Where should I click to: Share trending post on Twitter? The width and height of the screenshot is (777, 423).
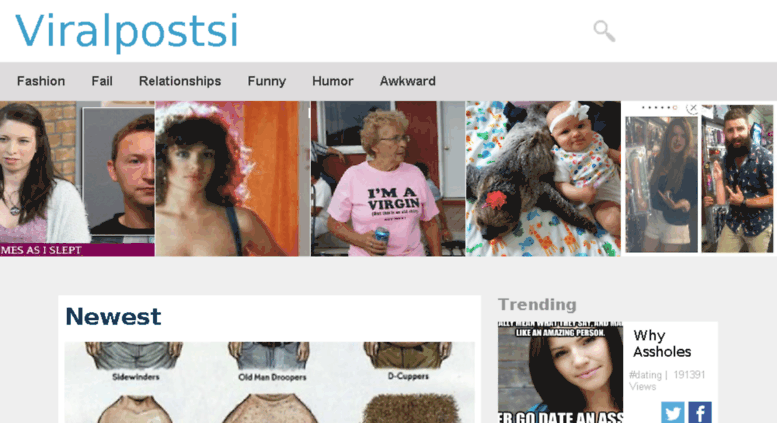point(672,413)
